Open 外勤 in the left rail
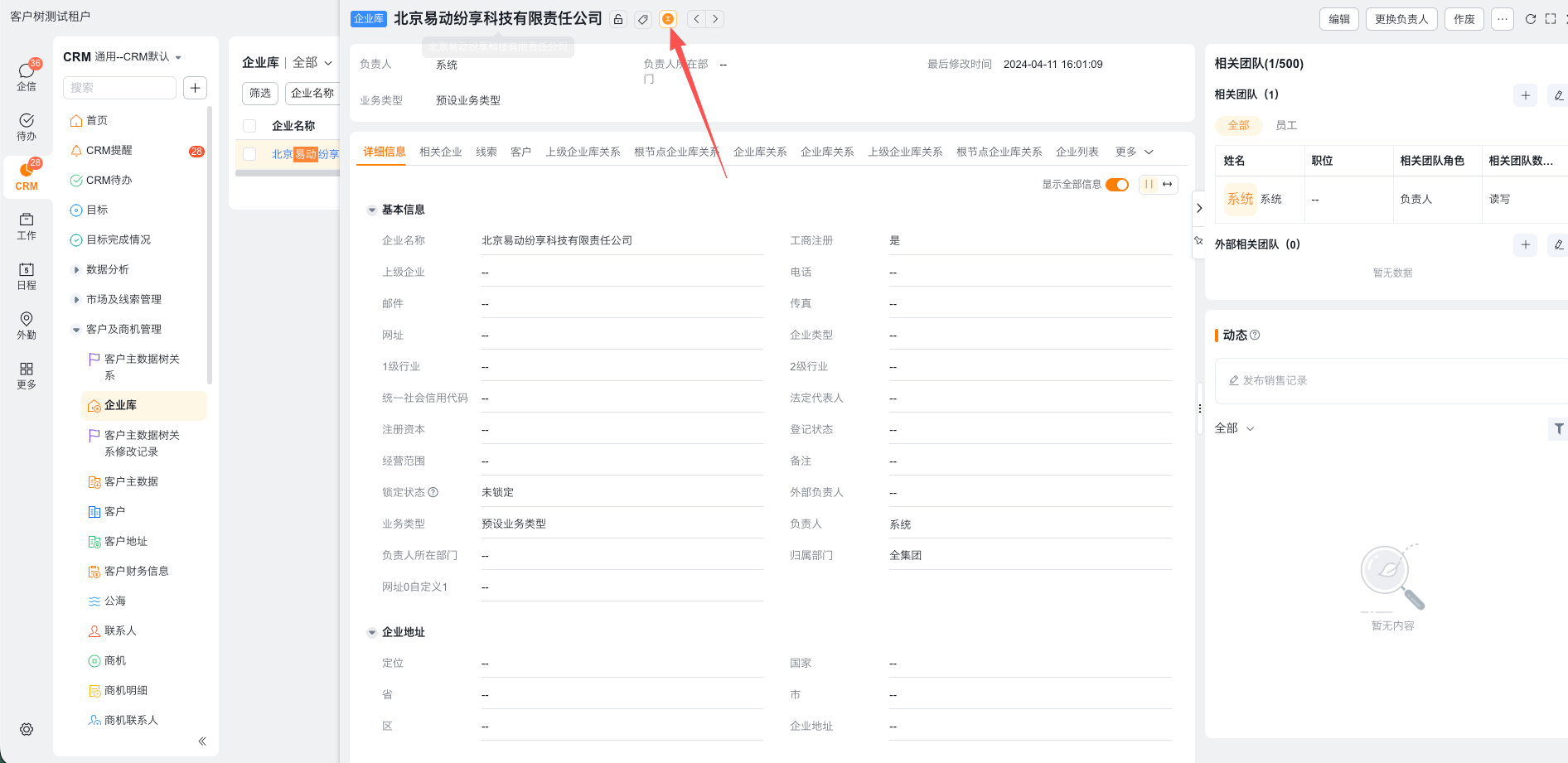 coord(27,326)
